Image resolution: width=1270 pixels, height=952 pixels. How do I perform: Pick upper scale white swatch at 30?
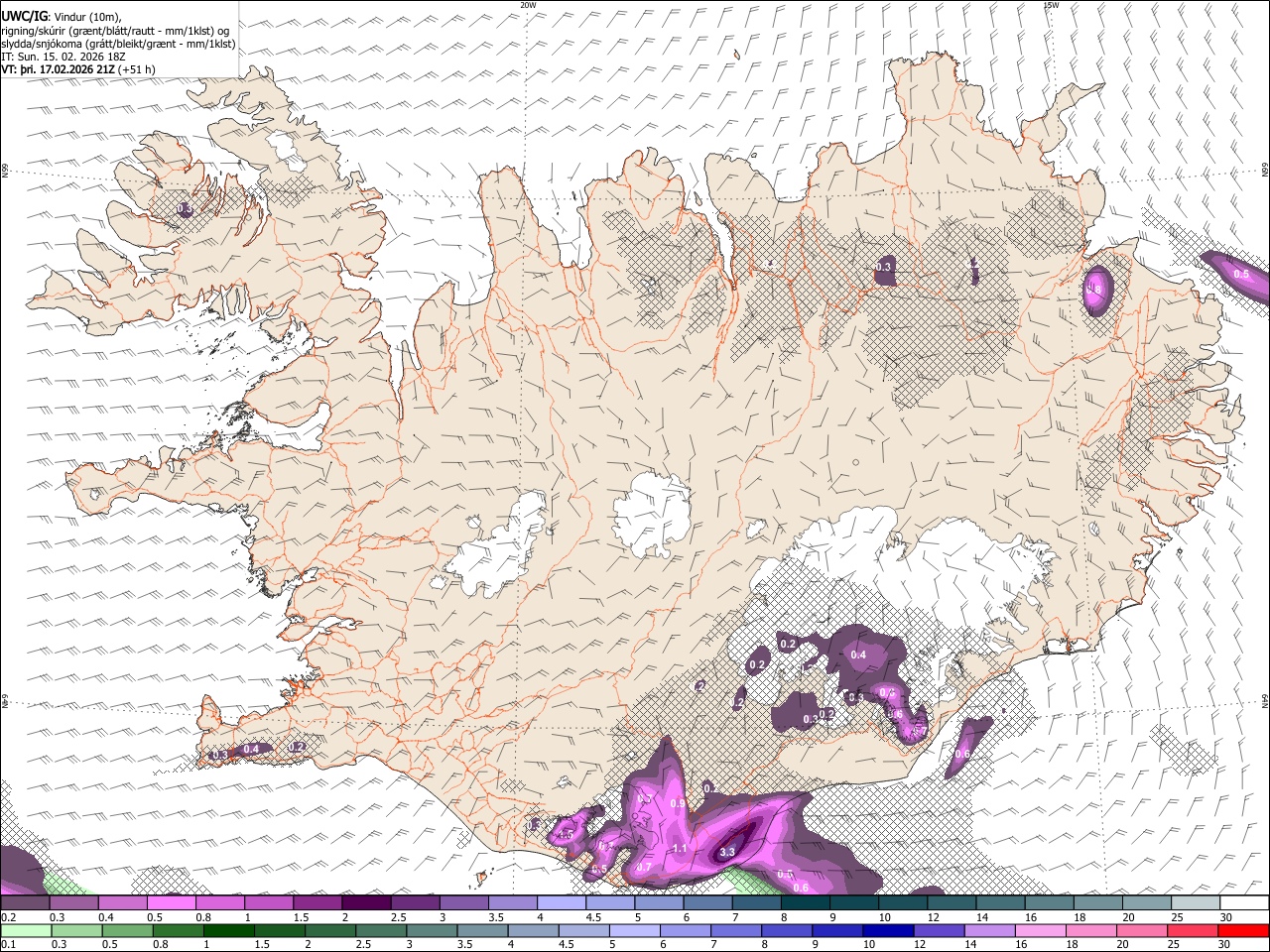point(1245,903)
